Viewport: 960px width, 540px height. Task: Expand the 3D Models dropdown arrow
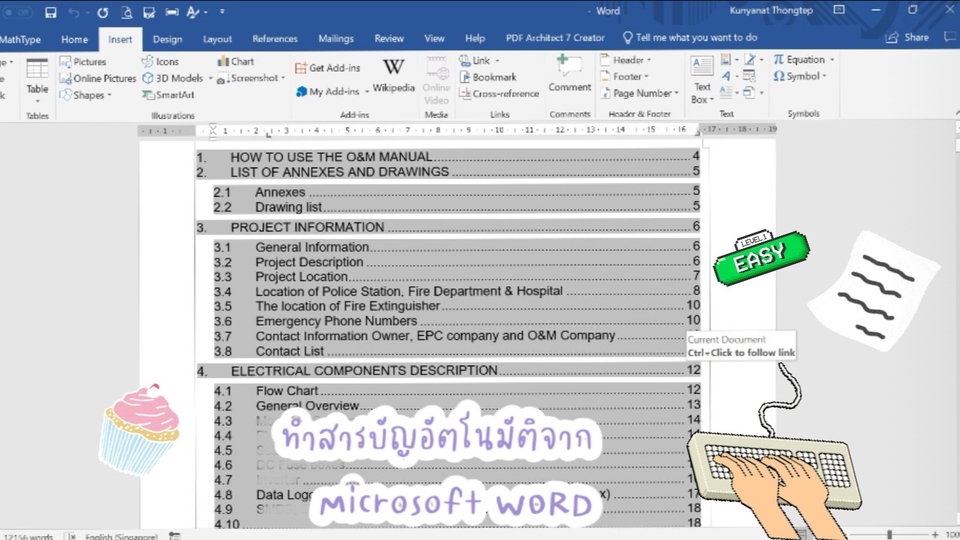211,78
